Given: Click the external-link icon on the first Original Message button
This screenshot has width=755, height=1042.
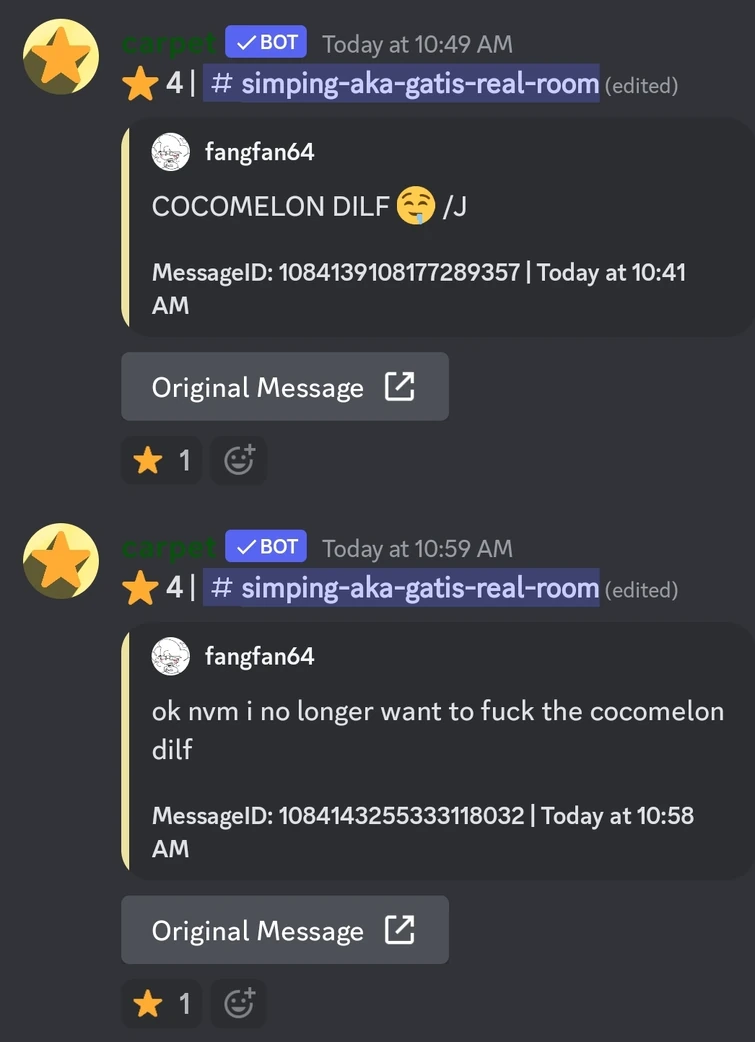Looking at the screenshot, I should tap(400, 387).
